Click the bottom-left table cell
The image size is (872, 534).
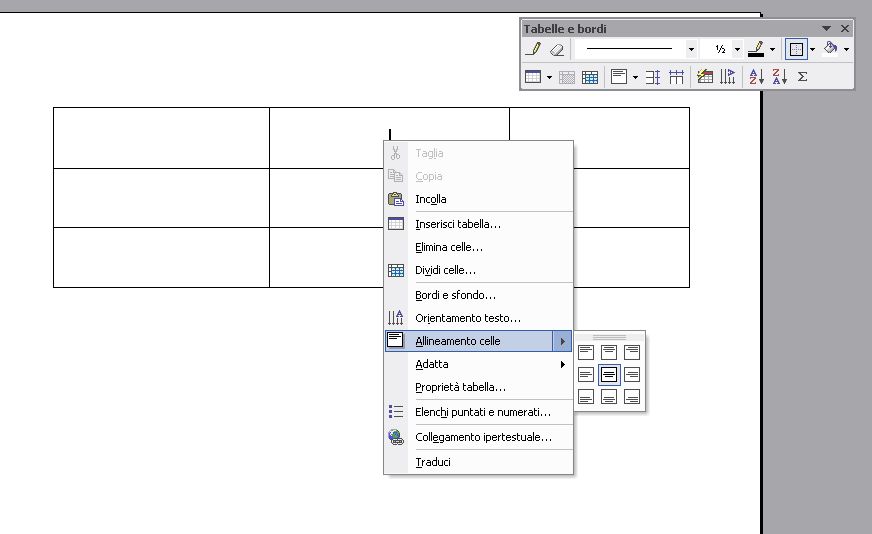point(161,257)
